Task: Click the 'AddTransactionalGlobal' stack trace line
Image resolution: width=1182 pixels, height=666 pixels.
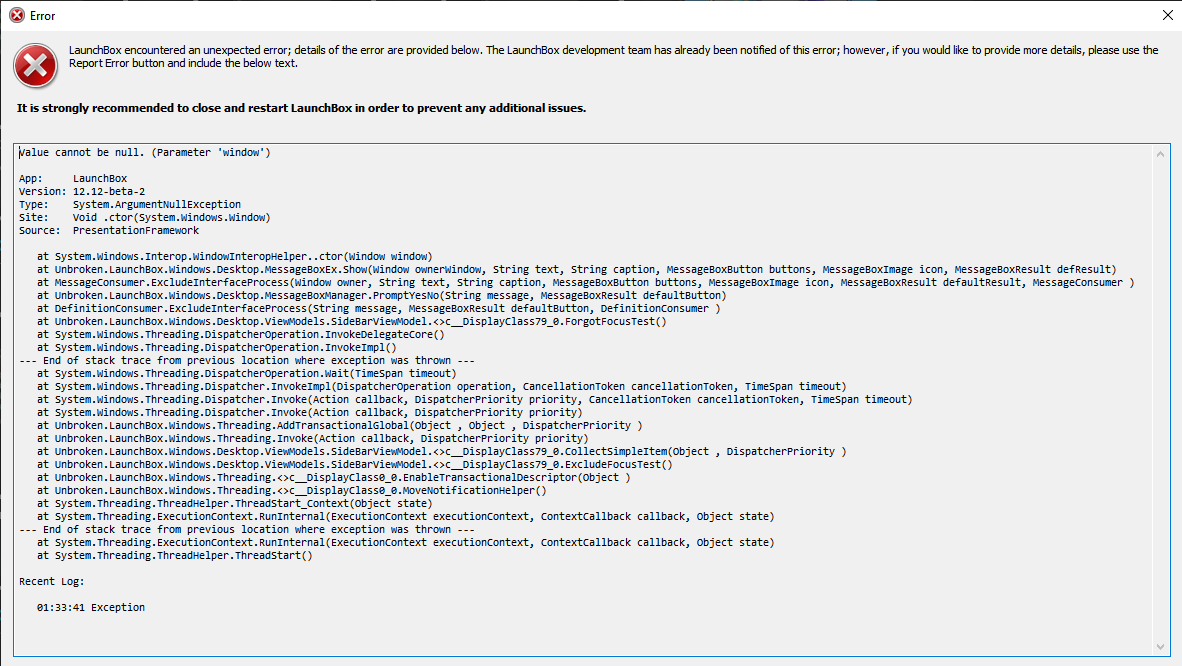Action: coord(340,425)
